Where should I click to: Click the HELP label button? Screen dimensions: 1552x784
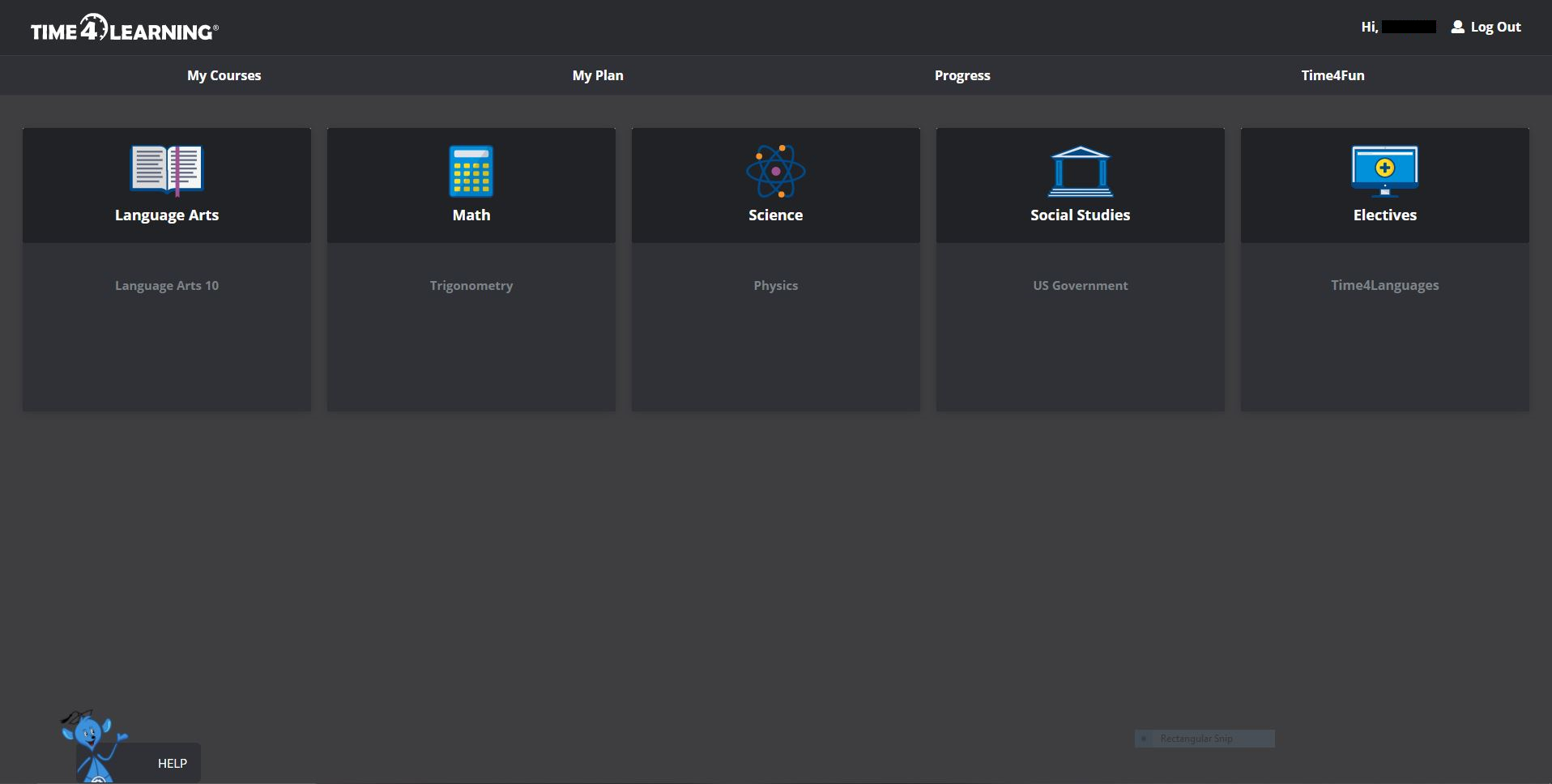[x=171, y=762]
